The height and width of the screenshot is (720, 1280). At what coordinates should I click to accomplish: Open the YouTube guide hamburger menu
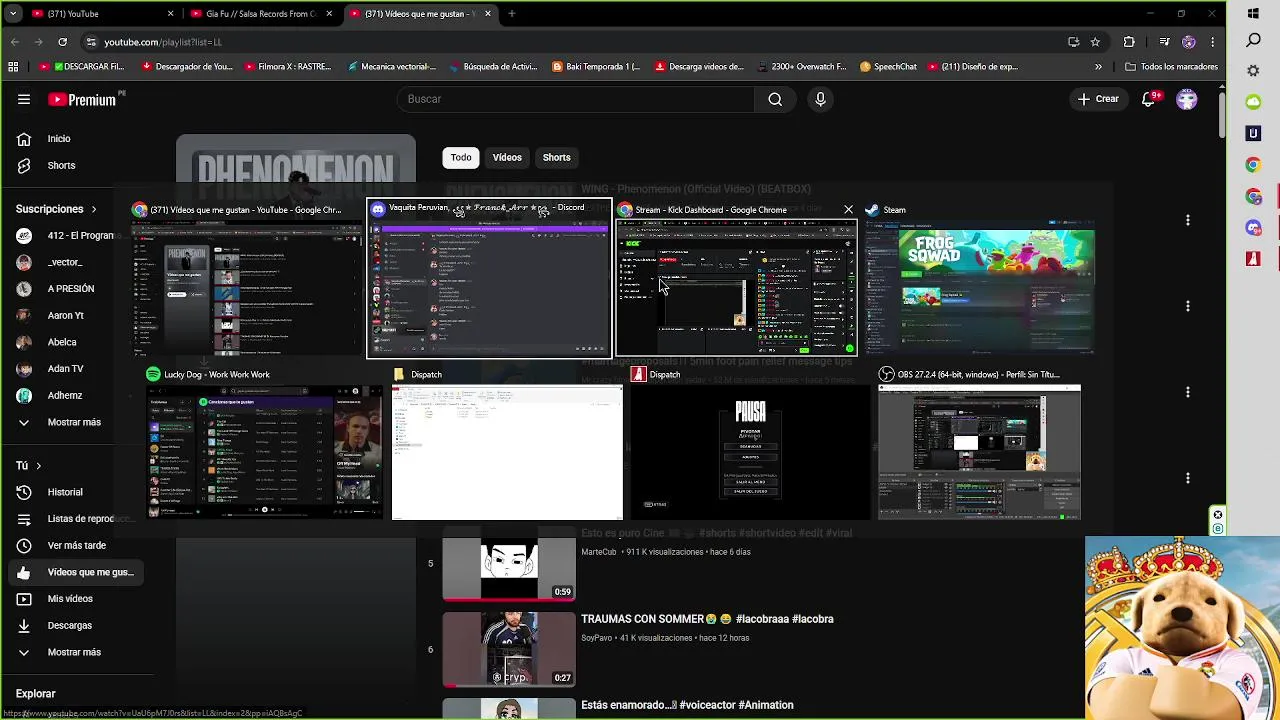click(x=24, y=99)
